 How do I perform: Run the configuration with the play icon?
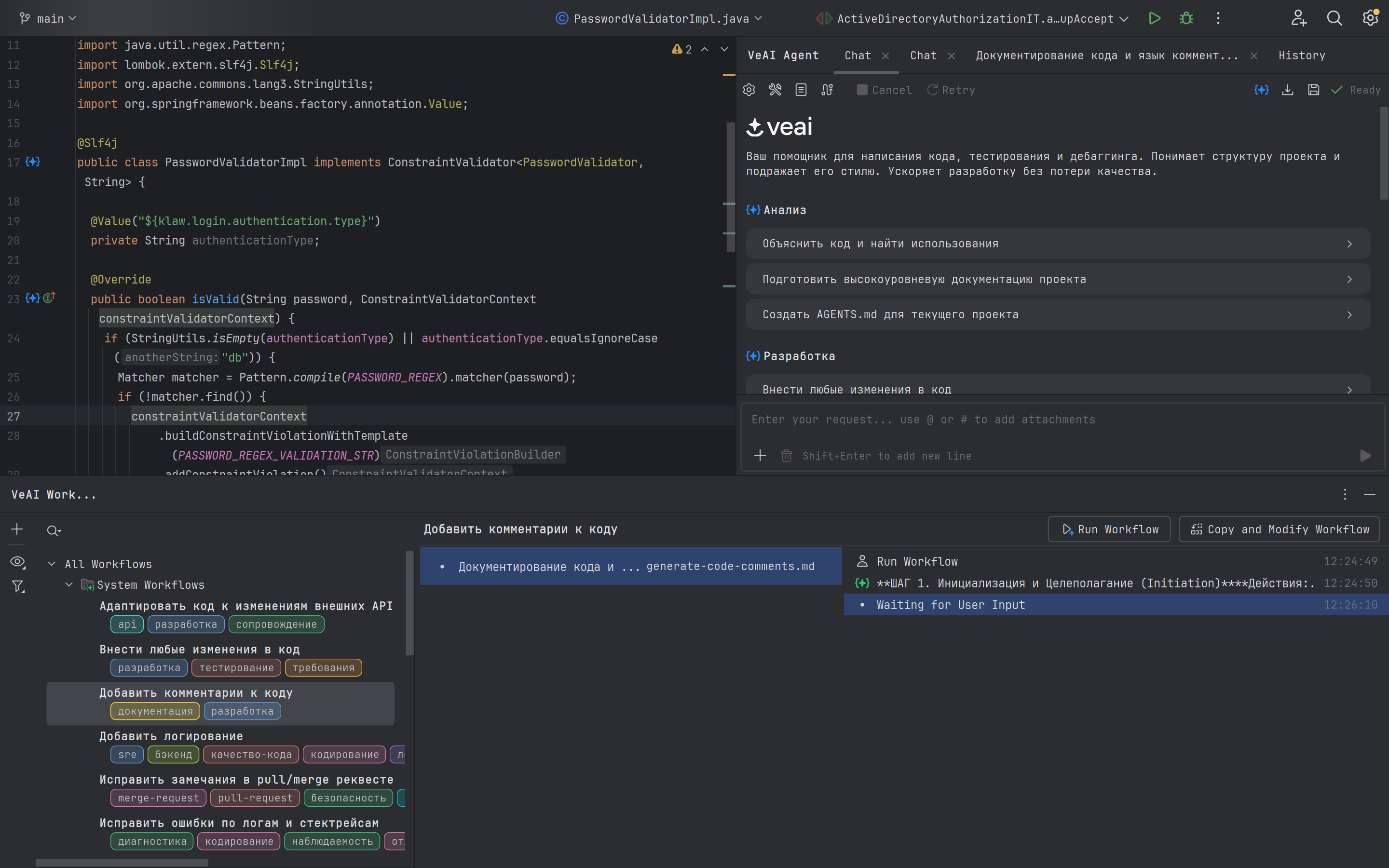(1154, 18)
